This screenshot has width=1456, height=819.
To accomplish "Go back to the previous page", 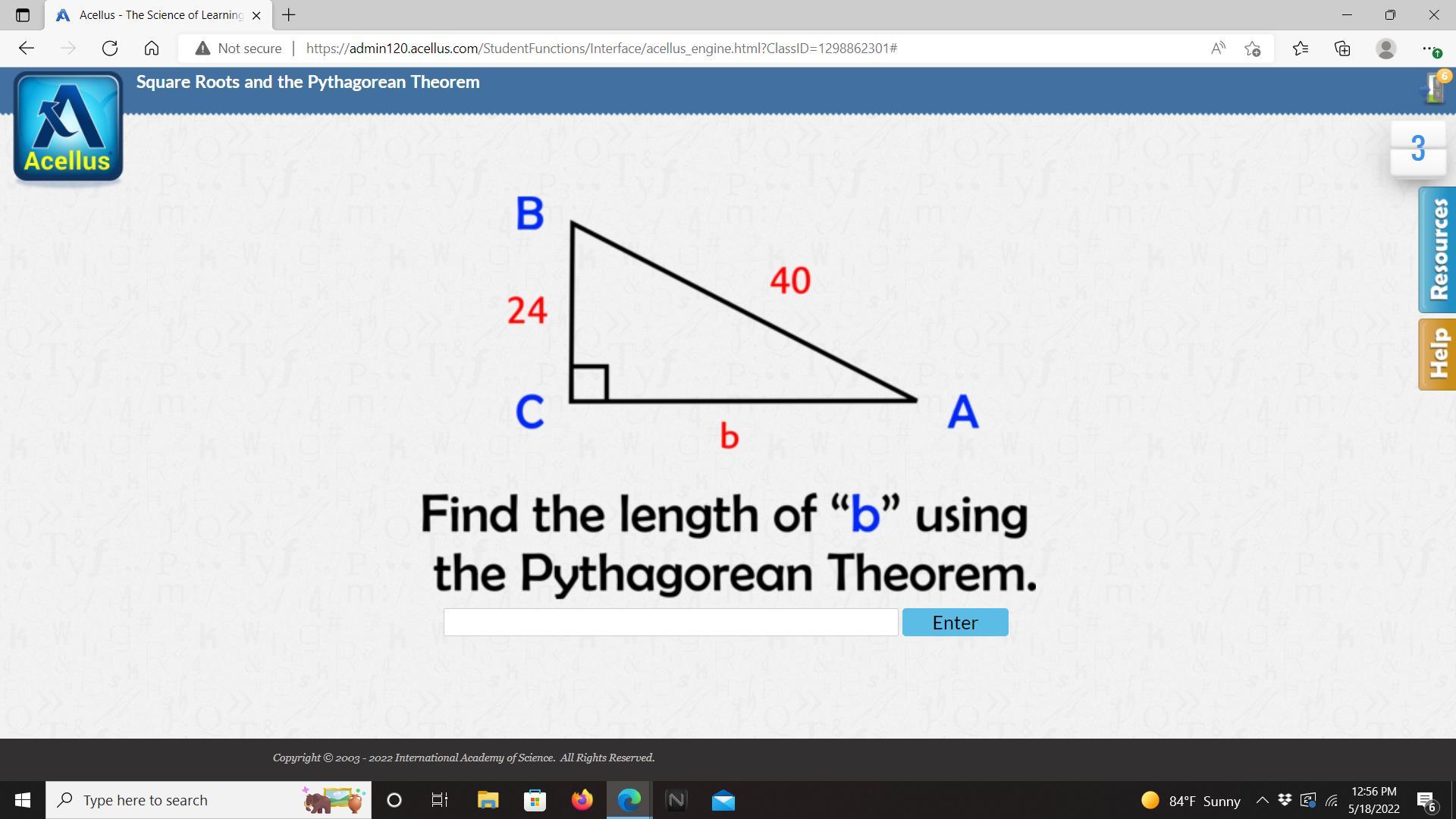I will click(27, 49).
